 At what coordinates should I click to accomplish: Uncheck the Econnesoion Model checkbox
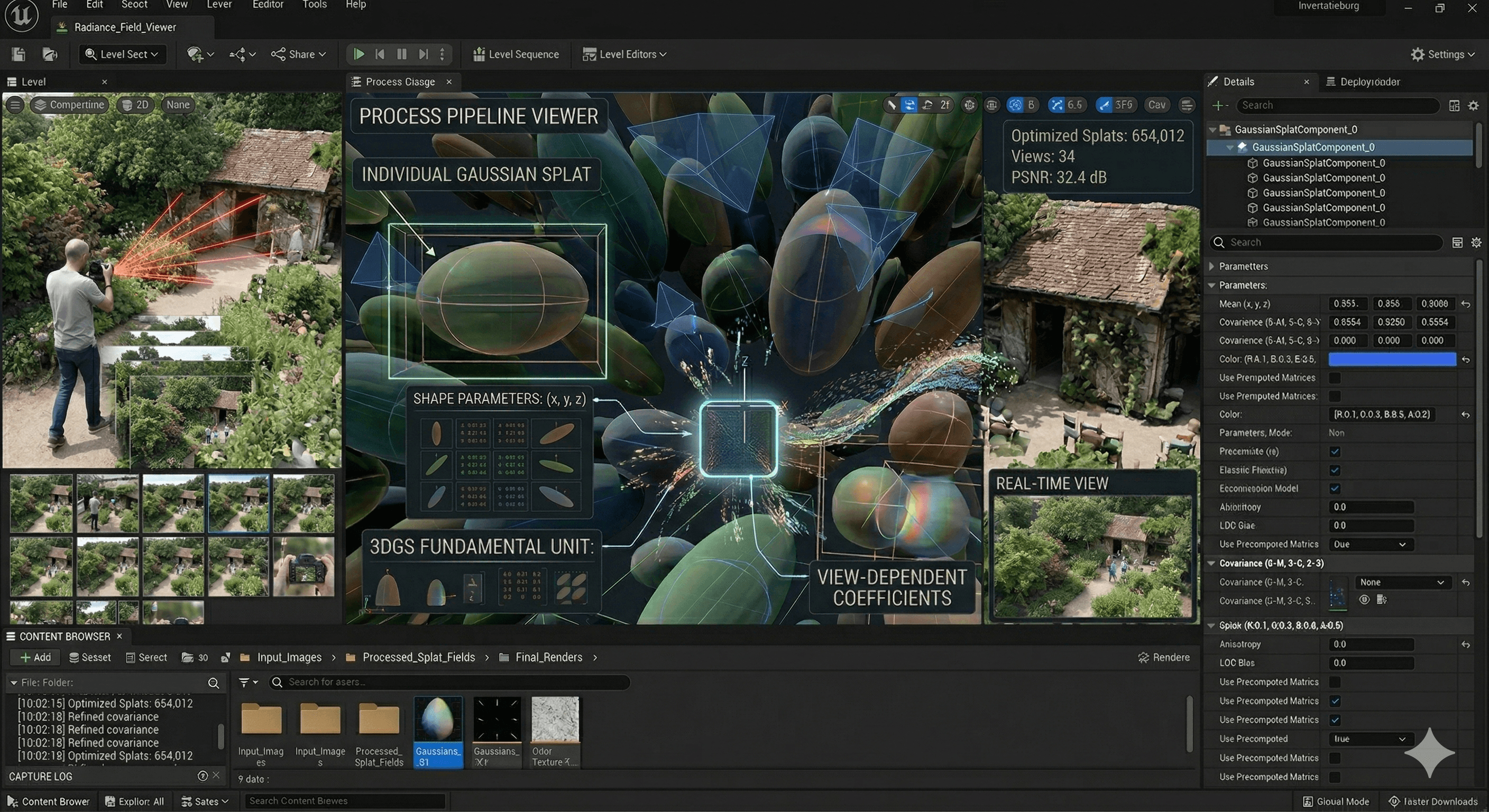[x=1335, y=489]
